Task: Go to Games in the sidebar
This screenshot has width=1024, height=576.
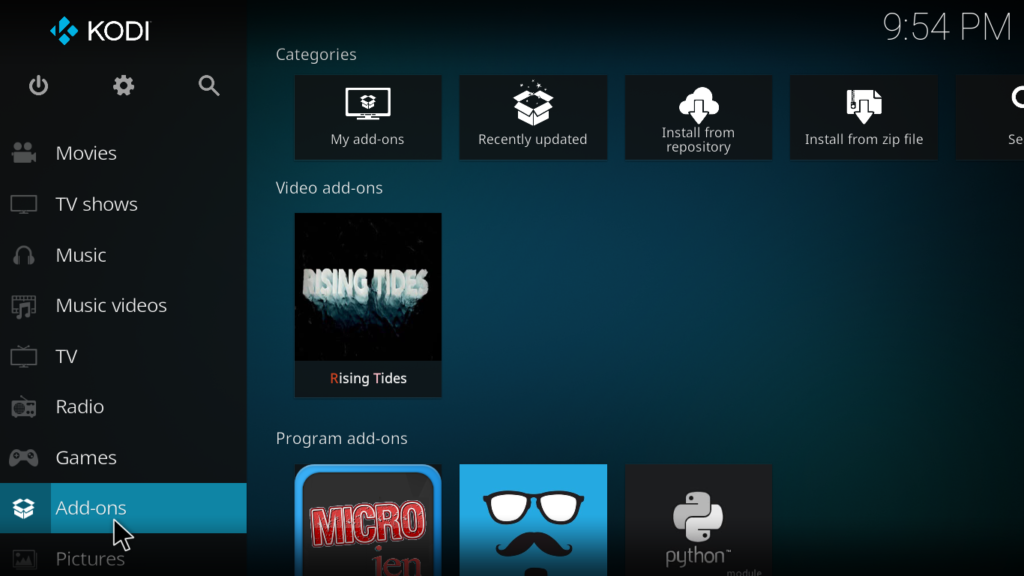Action: [x=86, y=458]
